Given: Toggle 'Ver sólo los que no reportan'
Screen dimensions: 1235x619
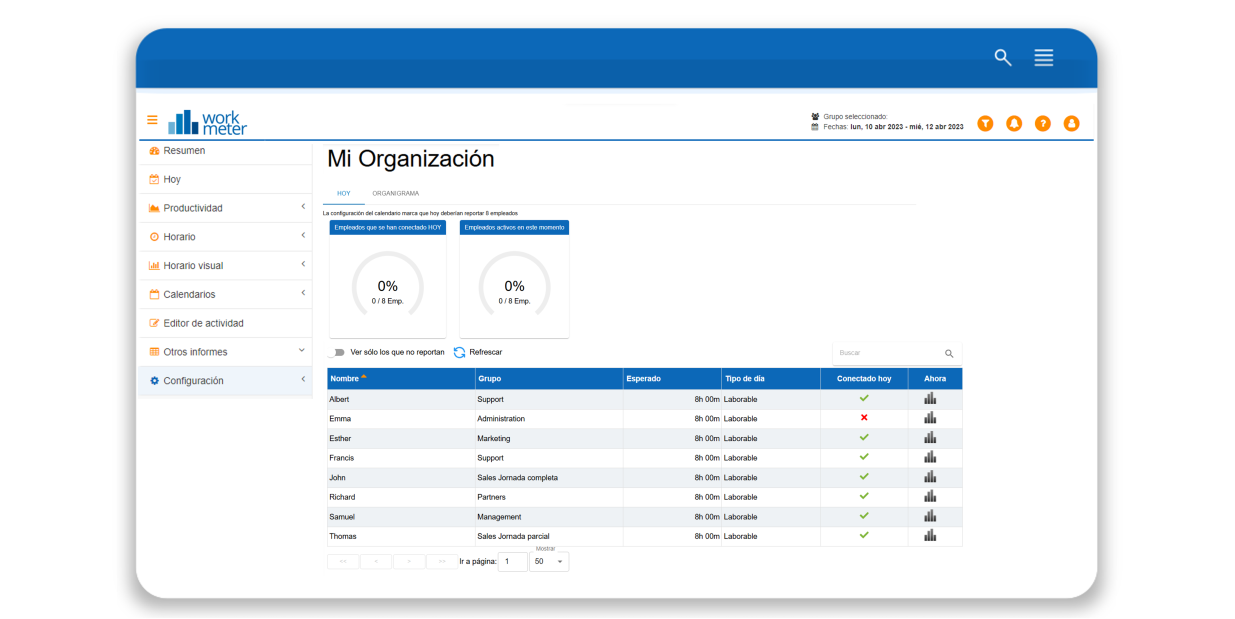Looking at the screenshot, I should (x=338, y=352).
